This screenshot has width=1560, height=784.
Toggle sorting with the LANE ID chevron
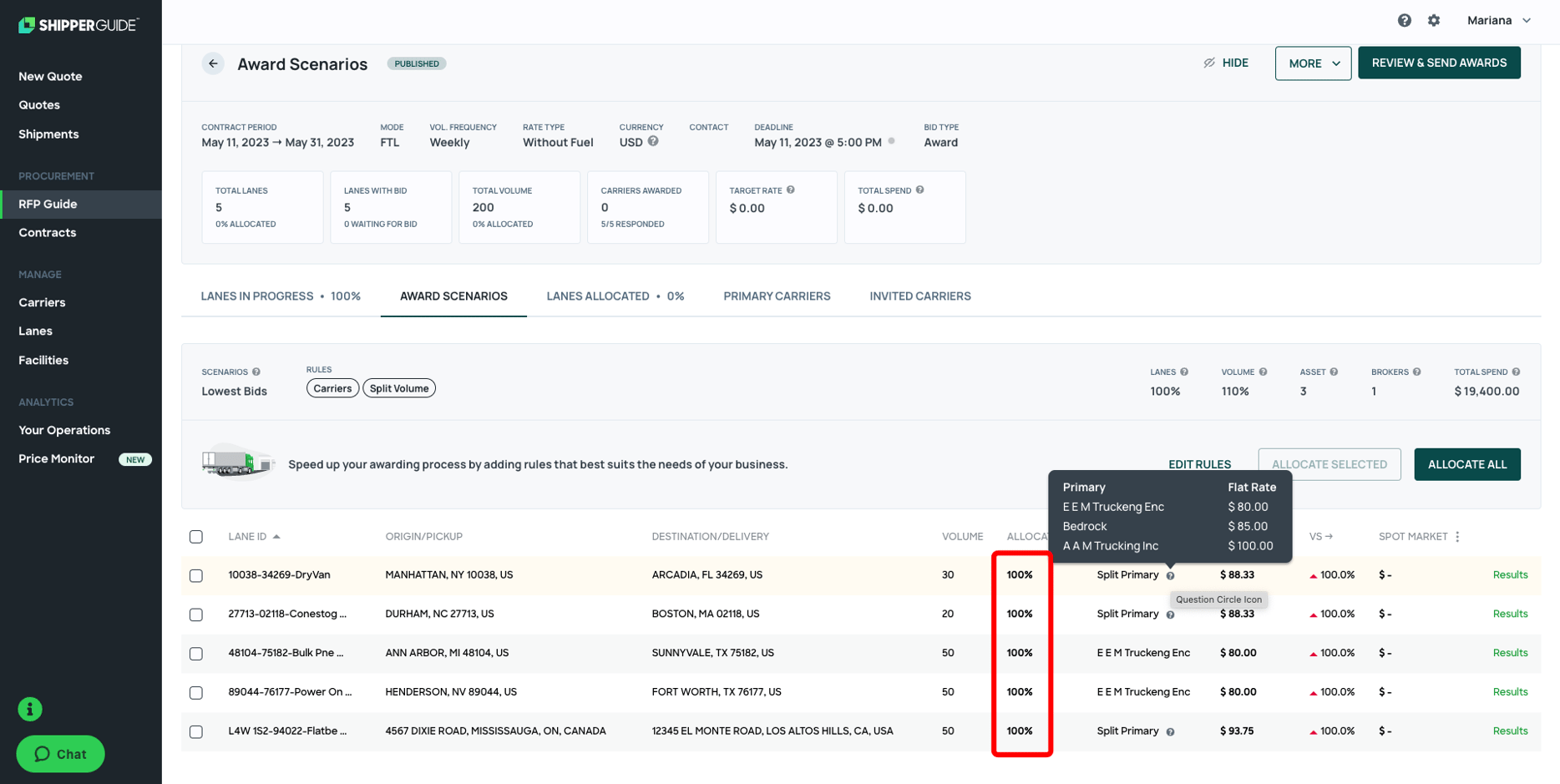276,537
